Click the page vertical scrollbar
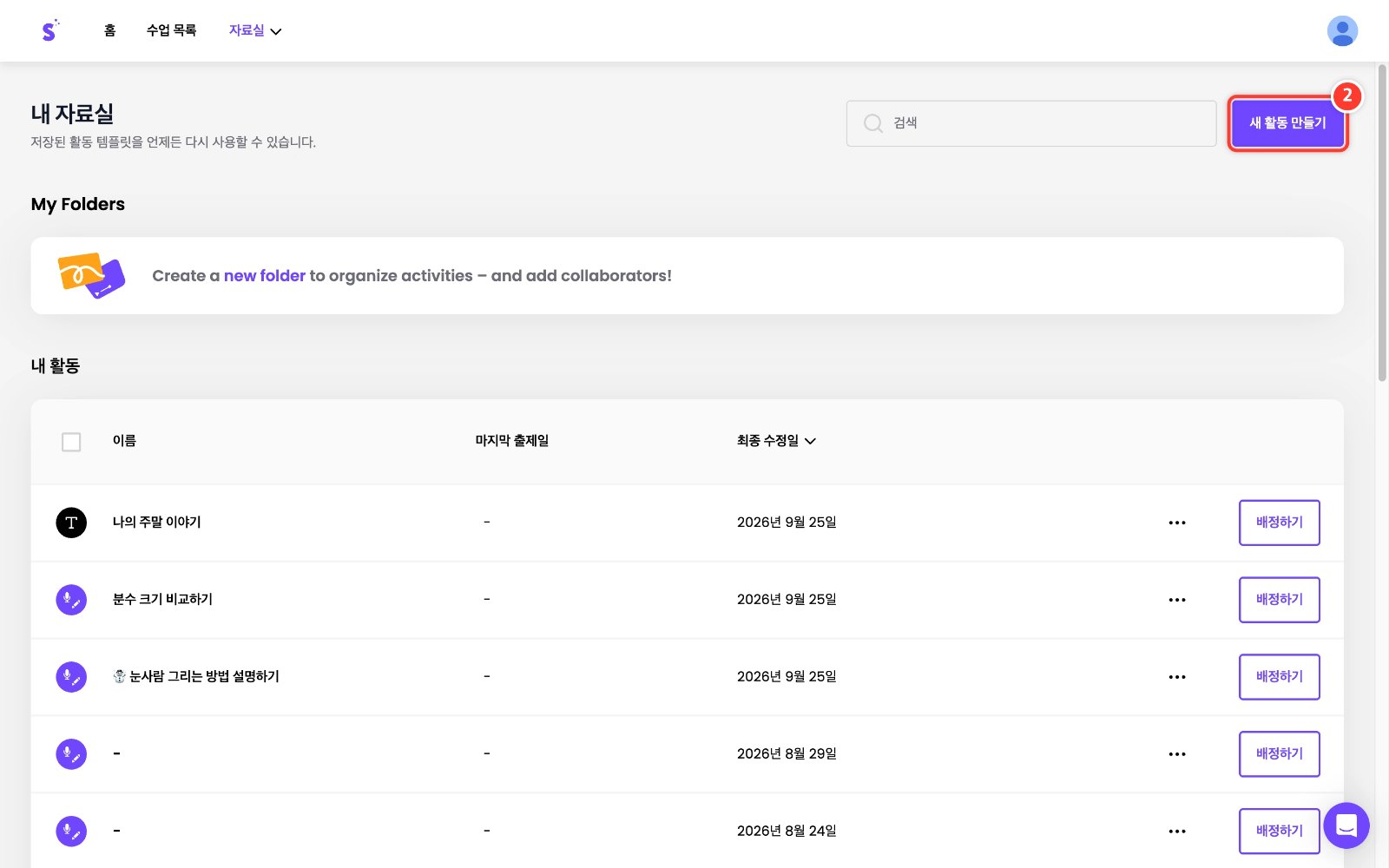This screenshot has width=1389, height=868. point(1382,222)
